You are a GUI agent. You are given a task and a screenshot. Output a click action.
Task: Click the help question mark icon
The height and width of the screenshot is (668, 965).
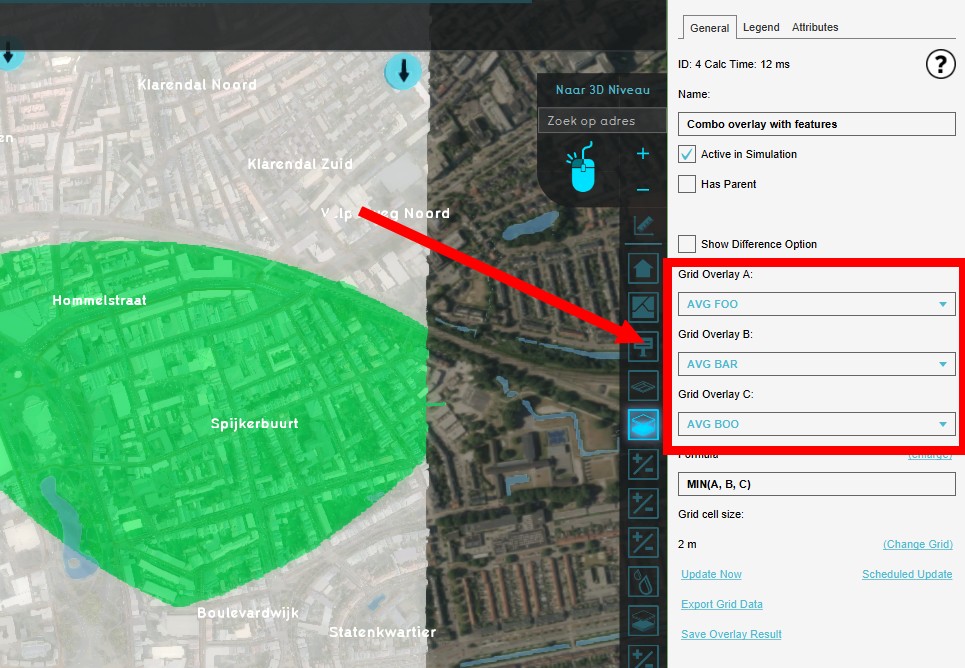(940, 65)
